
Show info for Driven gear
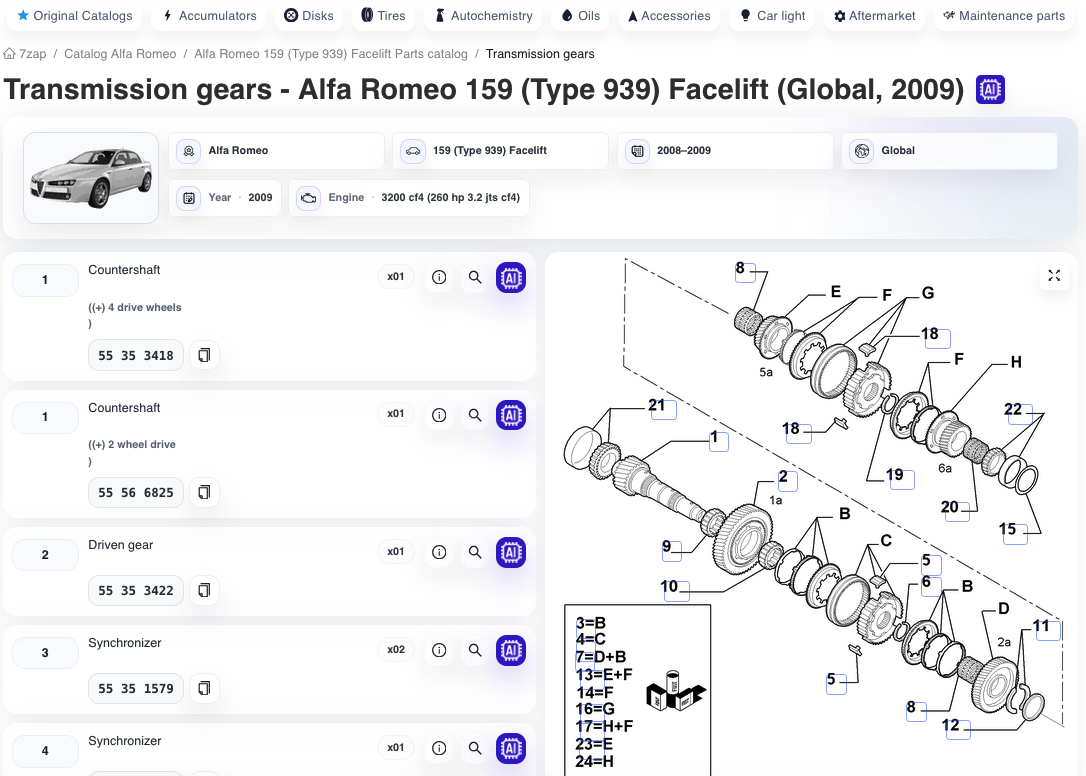coord(439,552)
